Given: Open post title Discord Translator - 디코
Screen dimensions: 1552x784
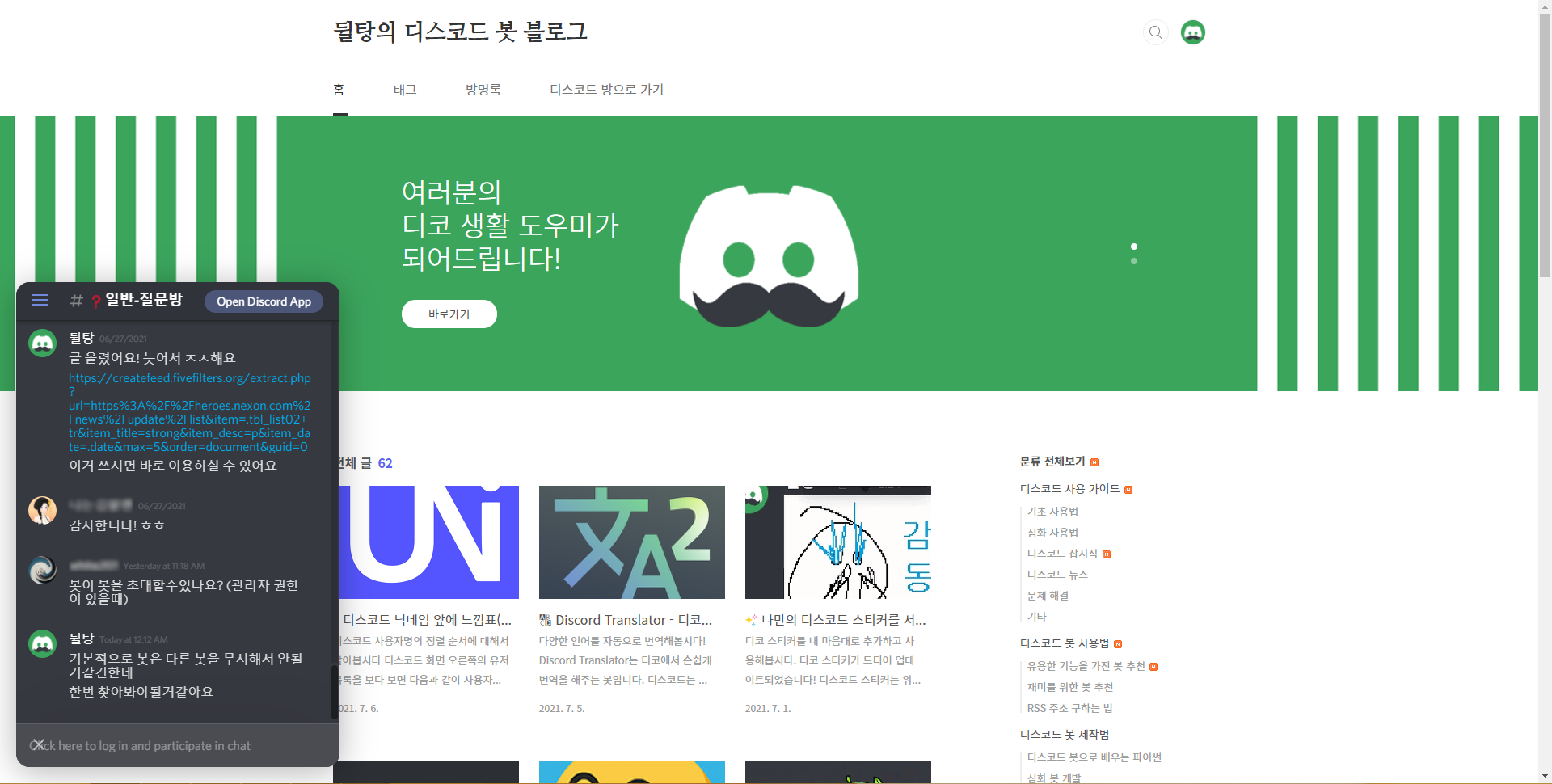Looking at the screenshot, I should 626,620.
